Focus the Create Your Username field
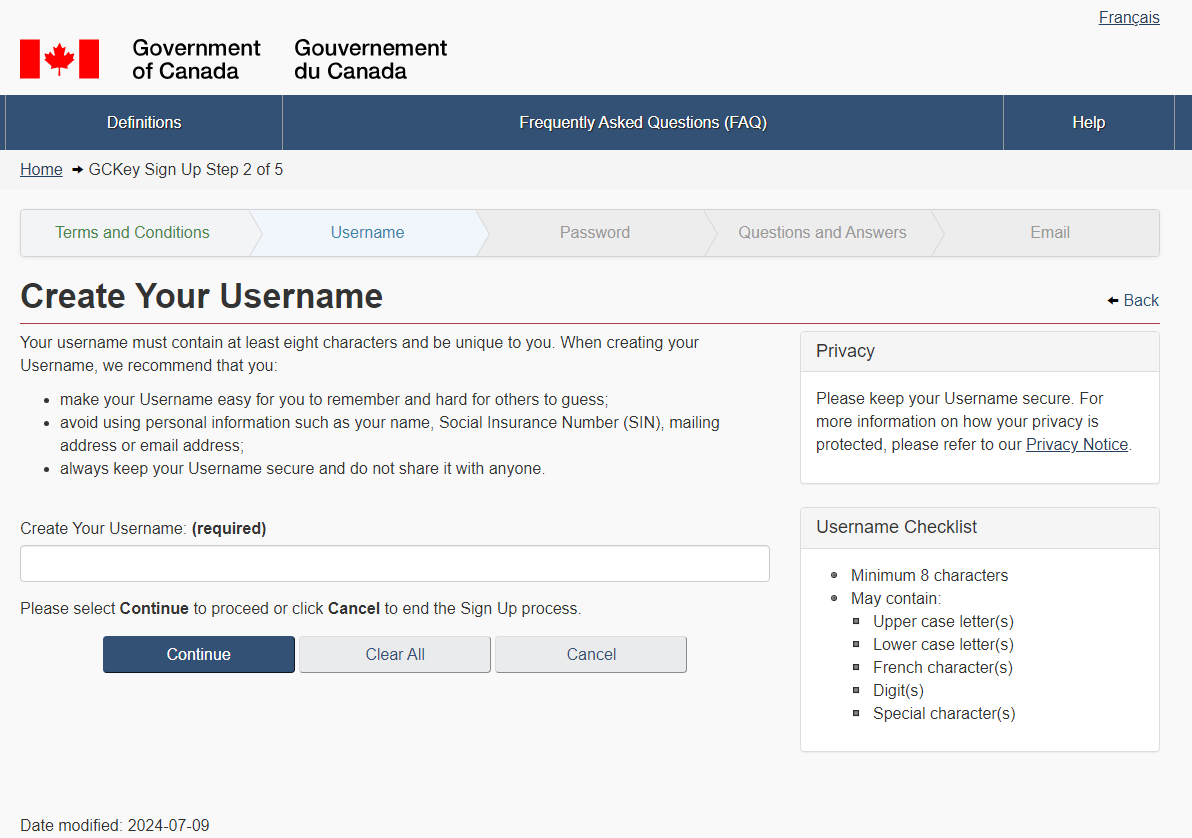The height and width of the screenshot is (838, 1192). click(394, 563)
